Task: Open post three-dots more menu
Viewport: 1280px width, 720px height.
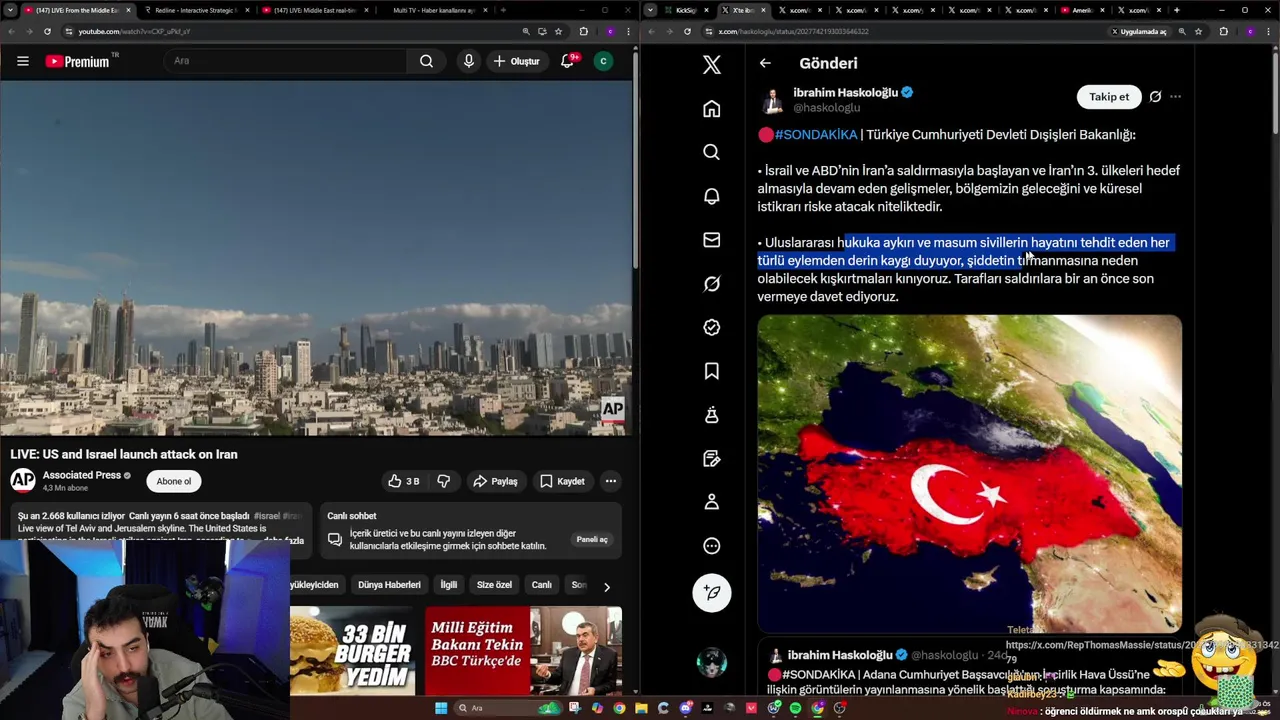Action: pos(1175,97)
